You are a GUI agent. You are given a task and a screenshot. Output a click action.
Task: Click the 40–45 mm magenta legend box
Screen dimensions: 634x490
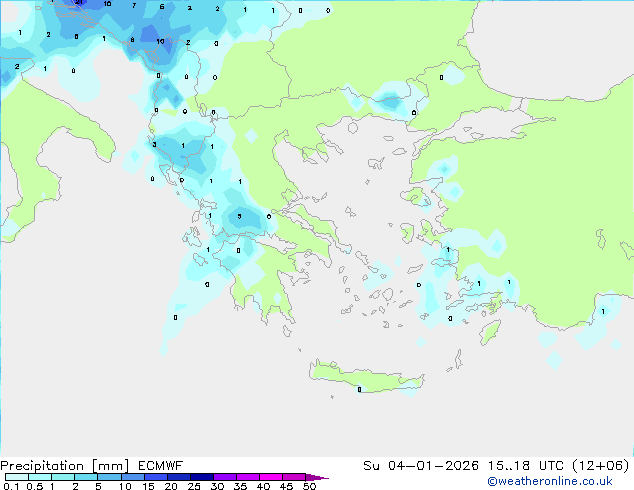(271, 477)
